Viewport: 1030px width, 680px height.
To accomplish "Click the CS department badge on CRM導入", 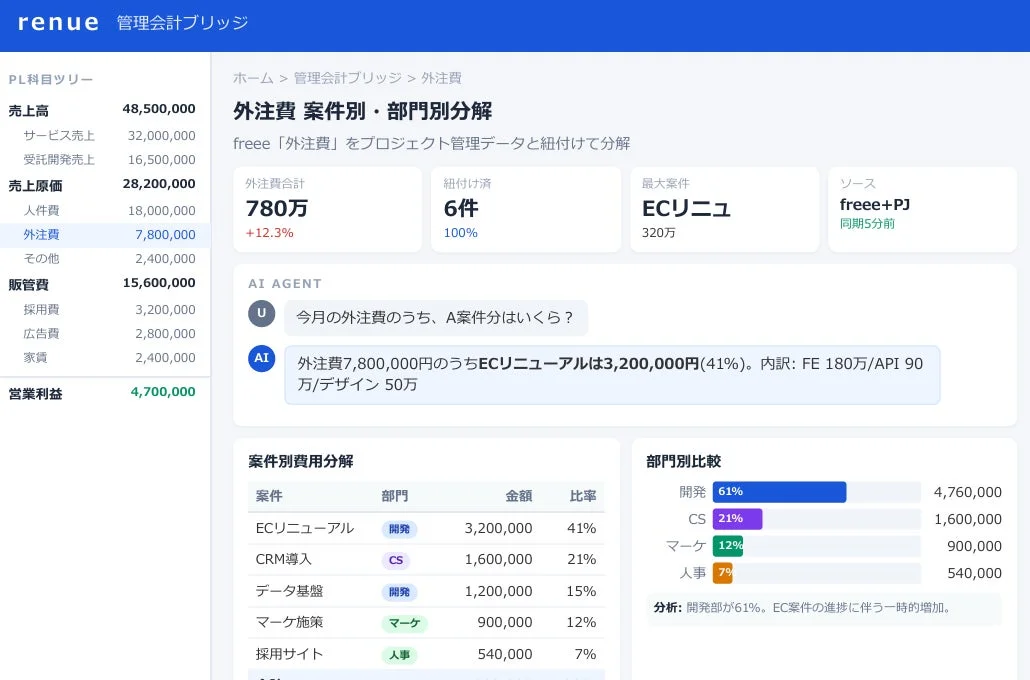I will (x=395, y=560).
